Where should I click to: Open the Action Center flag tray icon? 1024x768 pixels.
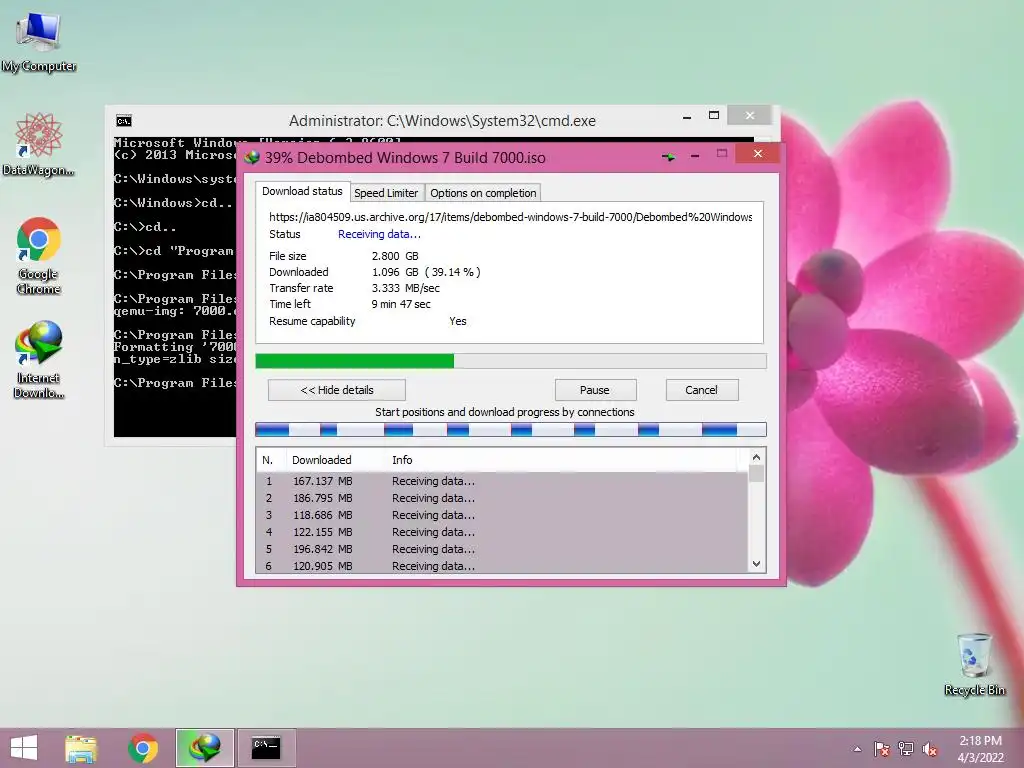pyautogui.click(x=882, y=749)
